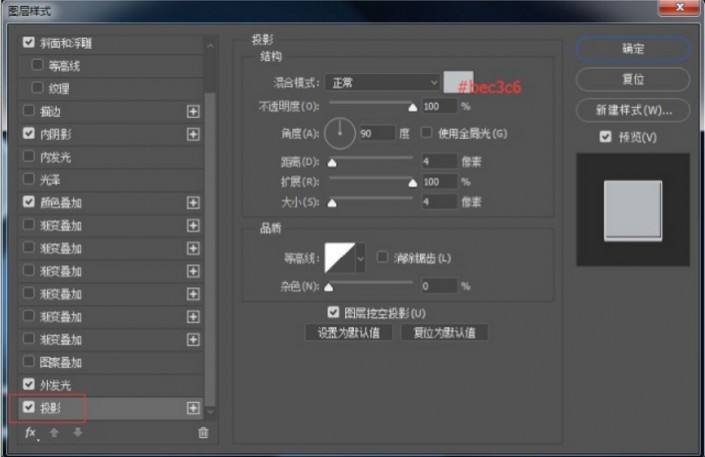The height and width of the screenshot is (457, 705).
Task: Click the 距离 pixel value field
Action: click(x=439, y=161)
